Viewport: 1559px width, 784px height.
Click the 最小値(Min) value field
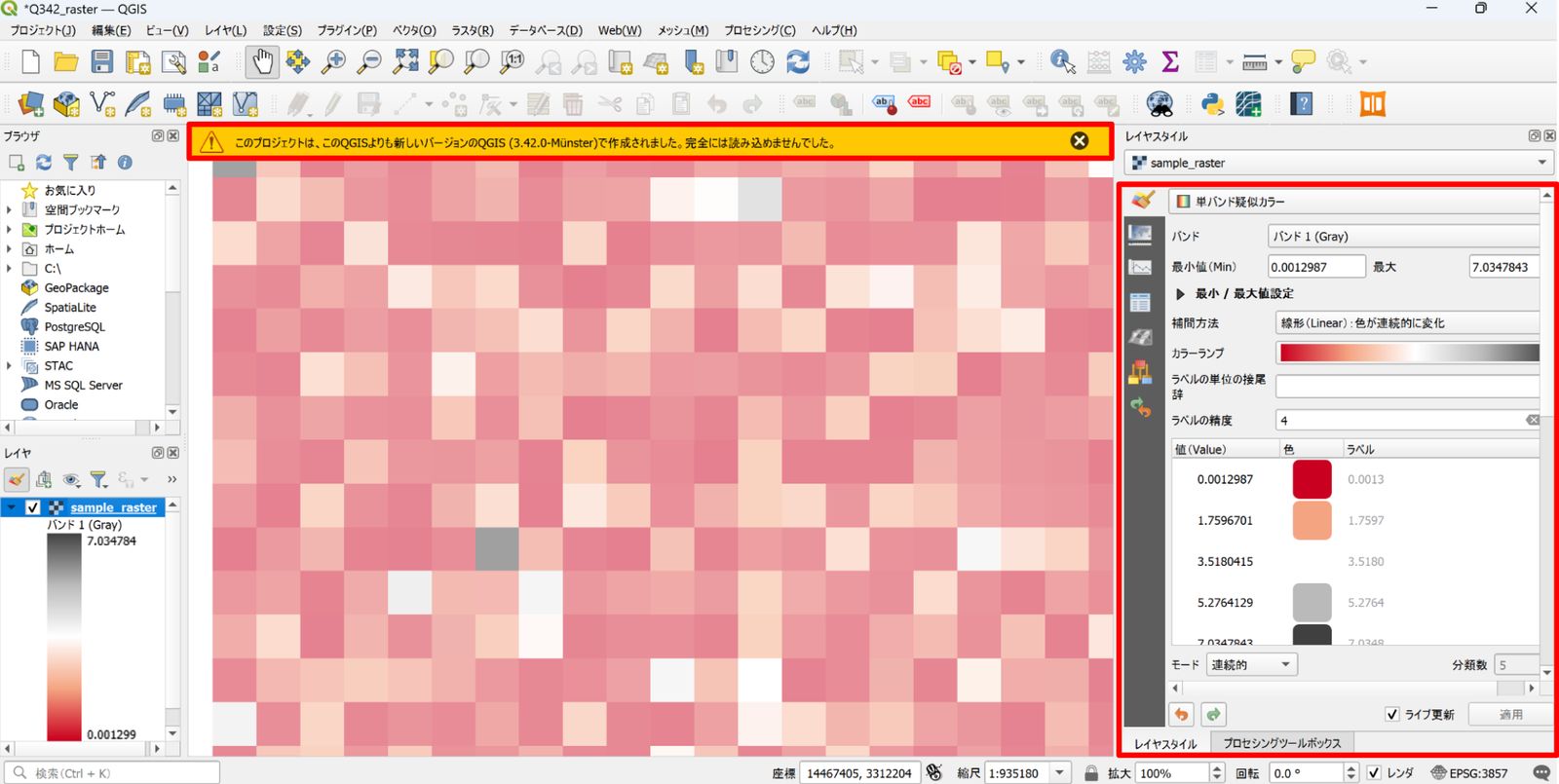1316,267
